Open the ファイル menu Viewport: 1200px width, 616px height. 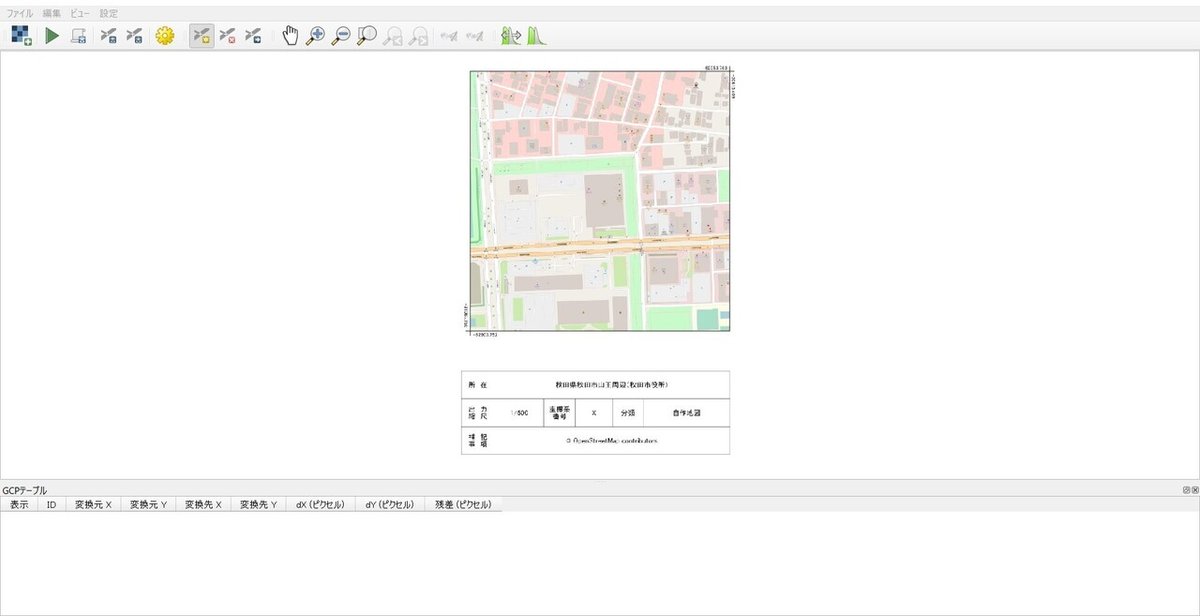(x=20, y=14)
